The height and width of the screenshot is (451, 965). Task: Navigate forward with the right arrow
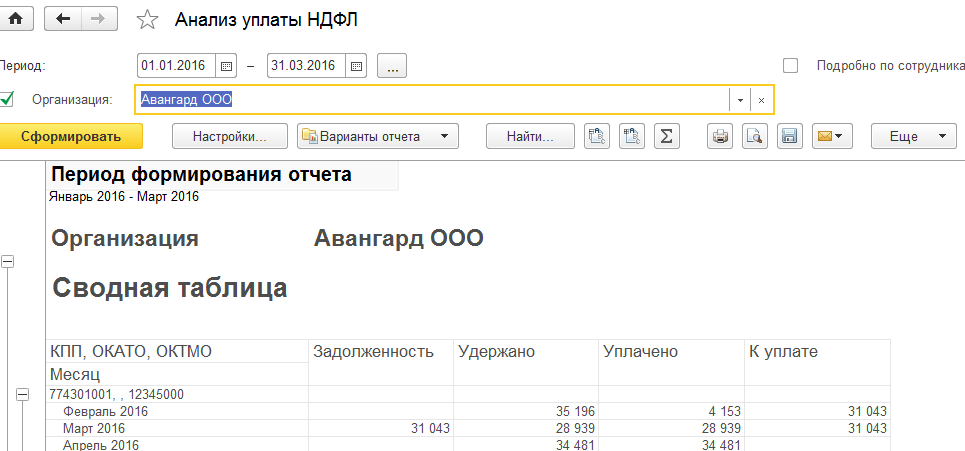[x=98, y=19]
